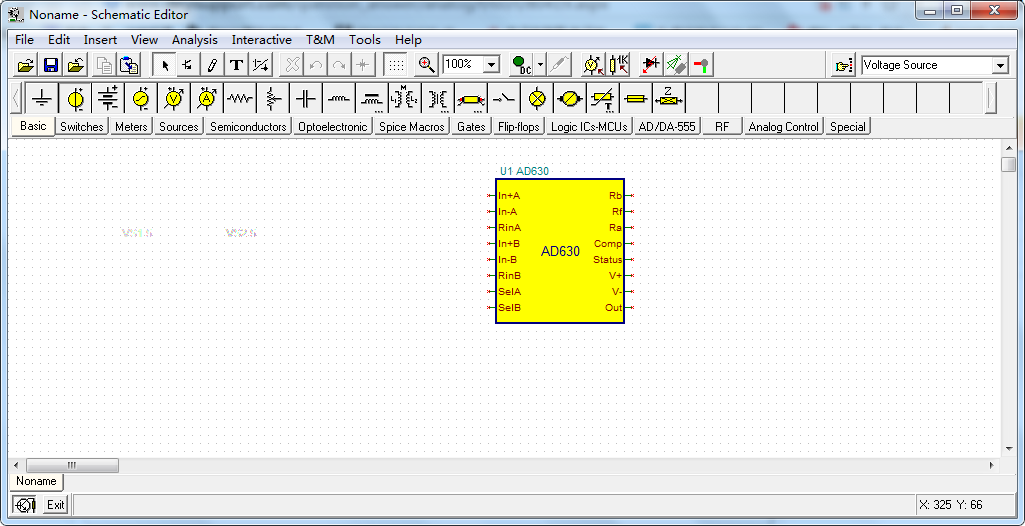Select the AD630 component on canvas
1025x526 pixels.
coord(560,251)
